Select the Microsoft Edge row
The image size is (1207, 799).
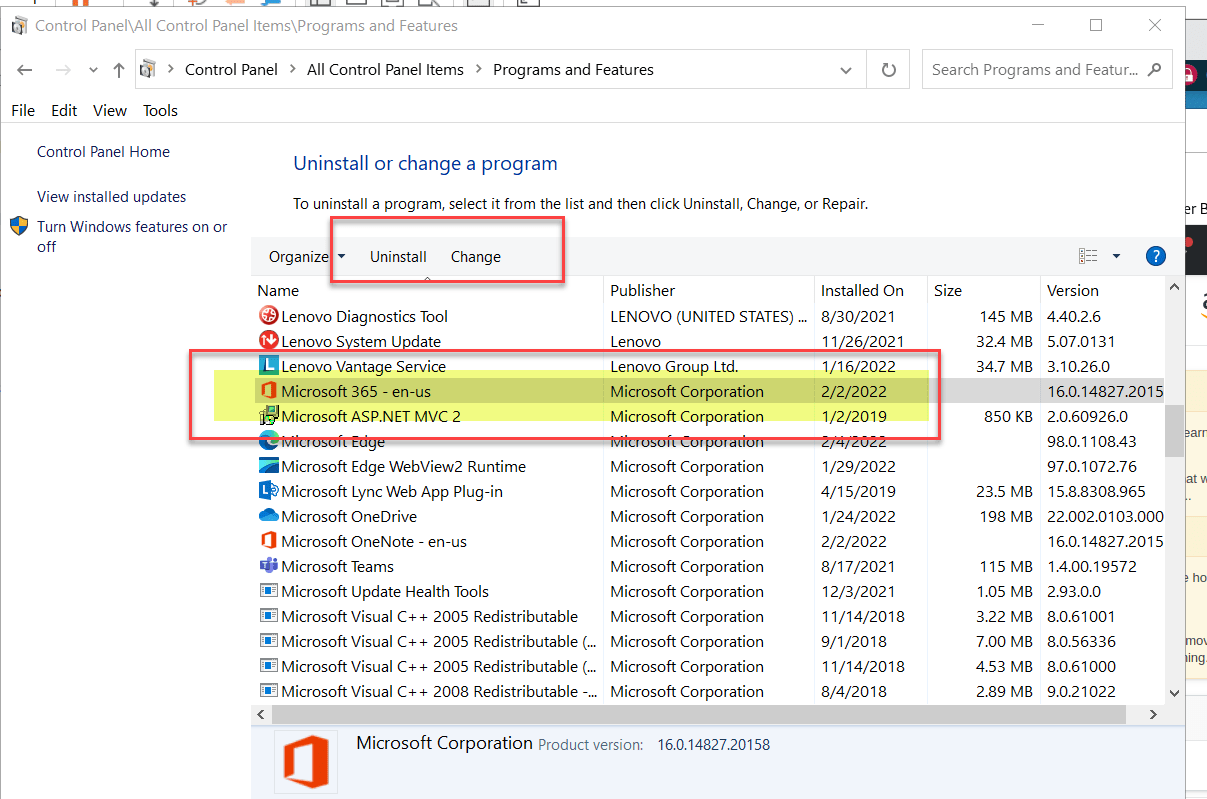pos(709,441)
